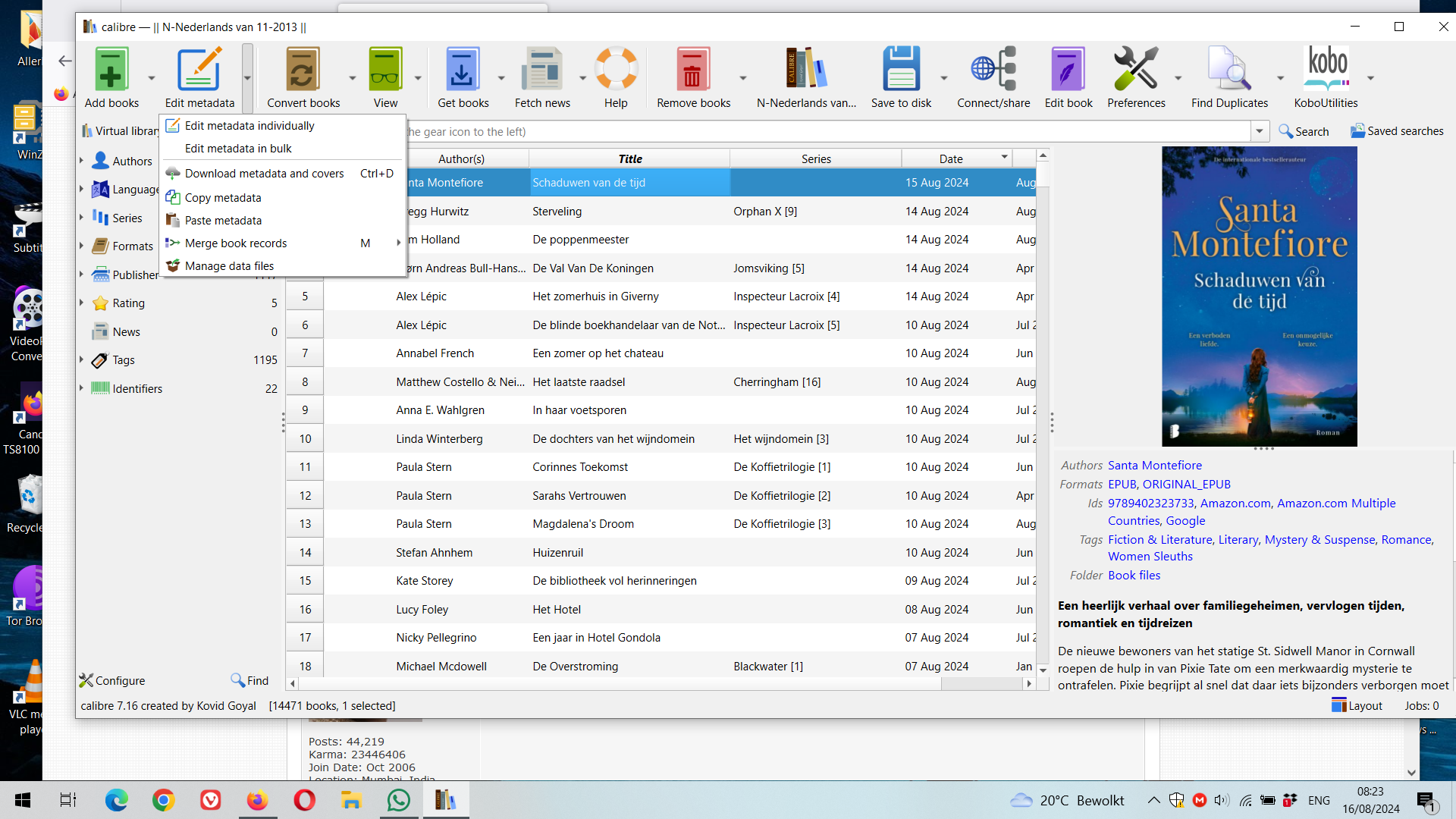This screenshot has height=819, width=1456.
Task: Open the Get books dropdown arrow
Action: (501, 78)
